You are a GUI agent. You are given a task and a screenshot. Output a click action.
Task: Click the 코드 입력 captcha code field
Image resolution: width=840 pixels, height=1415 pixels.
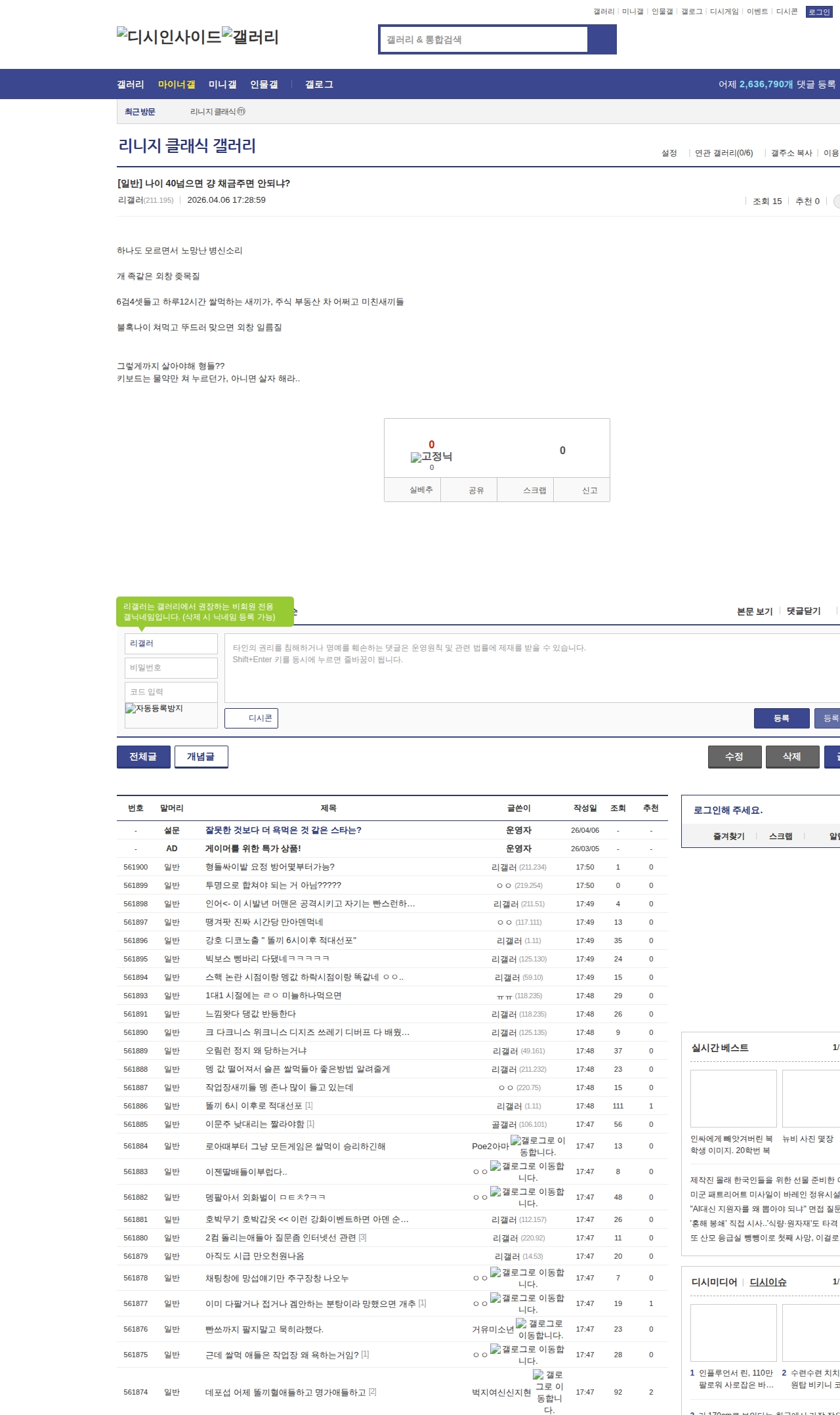[x=171, y=692]
